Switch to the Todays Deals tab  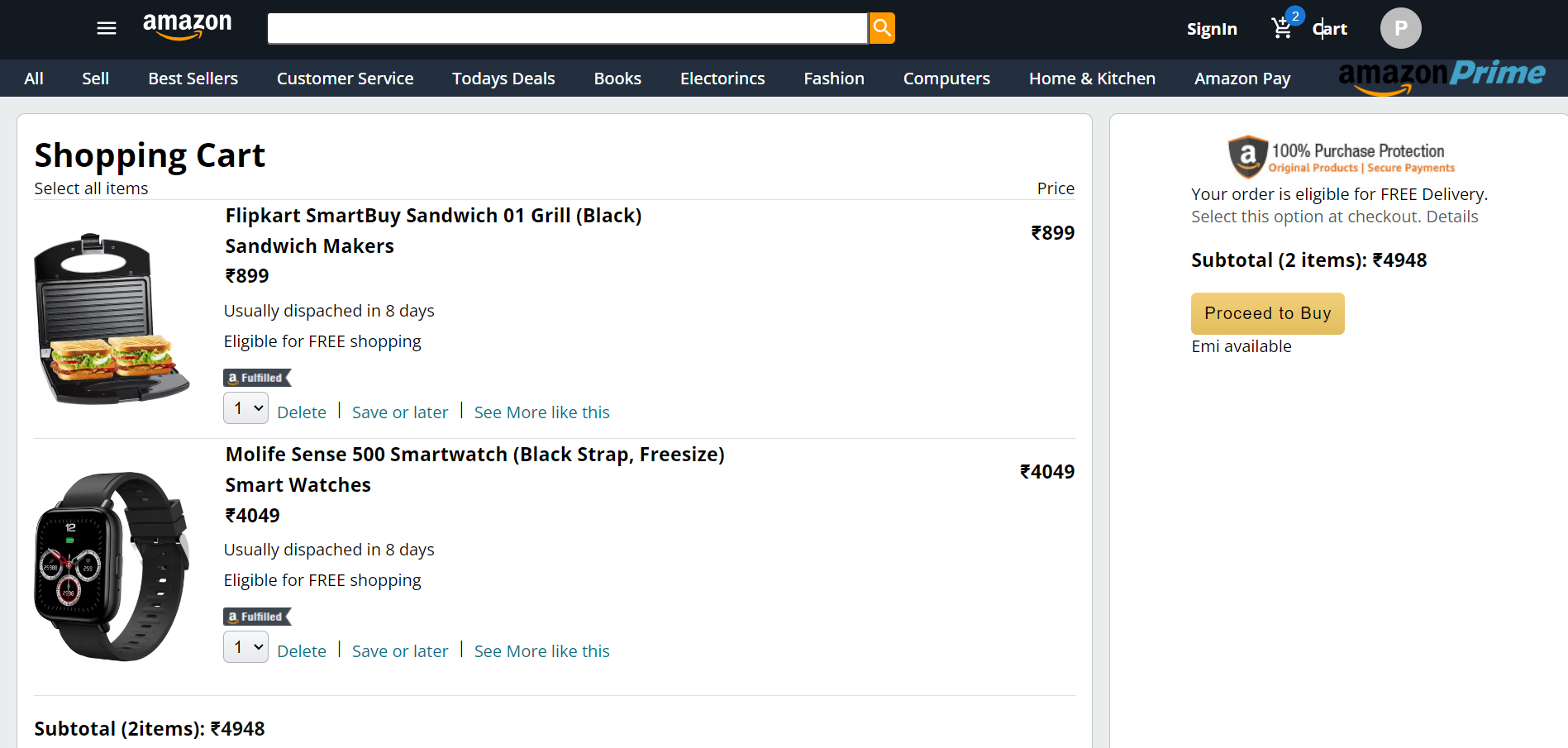click(x=503, y=78)
